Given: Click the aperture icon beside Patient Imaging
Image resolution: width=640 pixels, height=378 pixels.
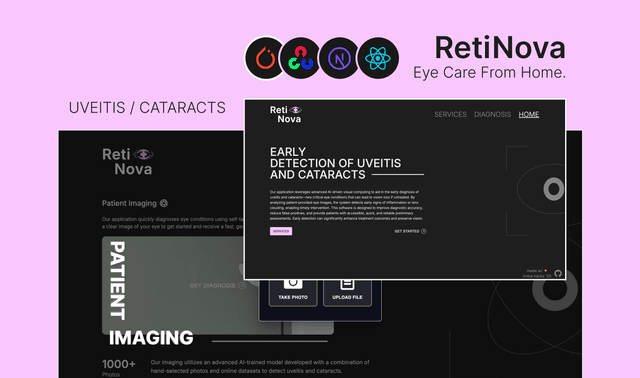Looking at the screenshot, I should click(164, 203).
